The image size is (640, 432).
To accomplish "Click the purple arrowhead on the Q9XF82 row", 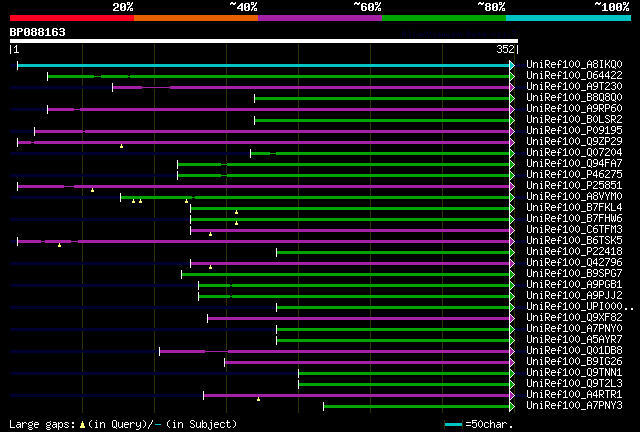I will [512, 318].
